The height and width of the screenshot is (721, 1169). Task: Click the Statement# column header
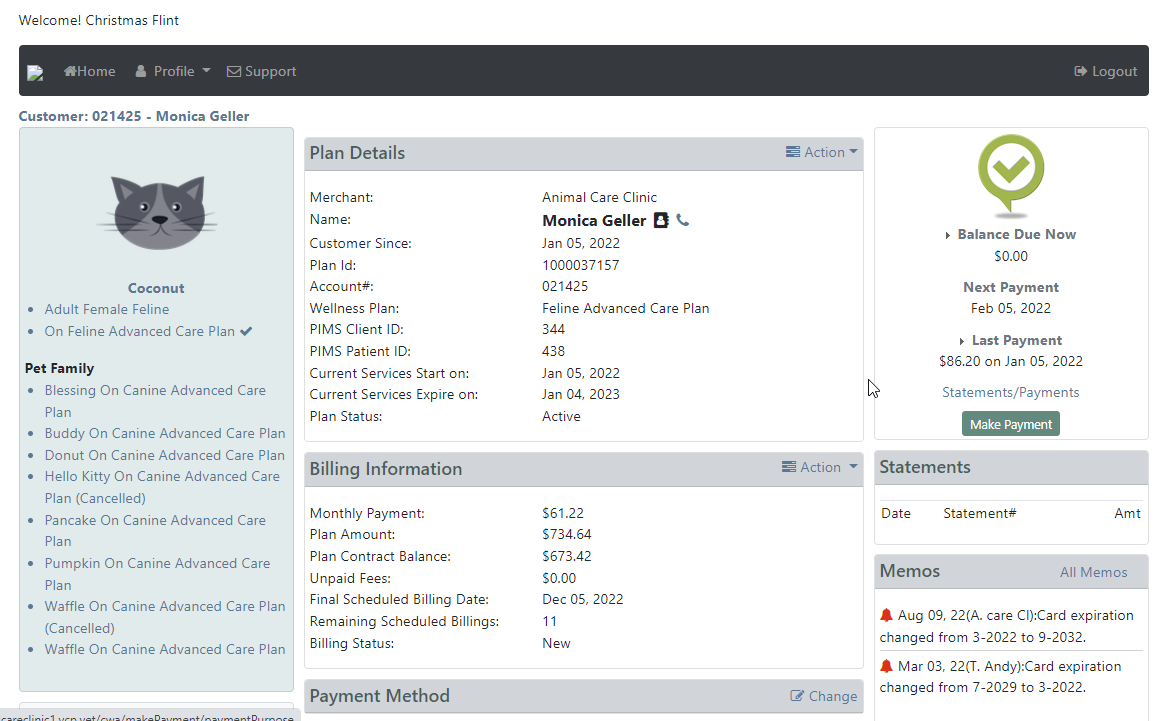tap(980, 514)
